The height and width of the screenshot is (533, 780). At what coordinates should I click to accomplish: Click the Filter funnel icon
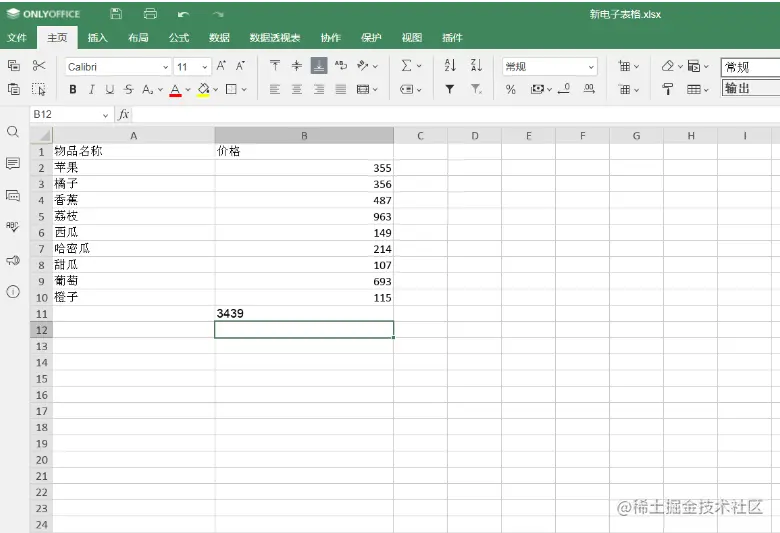tap(450, 90)
